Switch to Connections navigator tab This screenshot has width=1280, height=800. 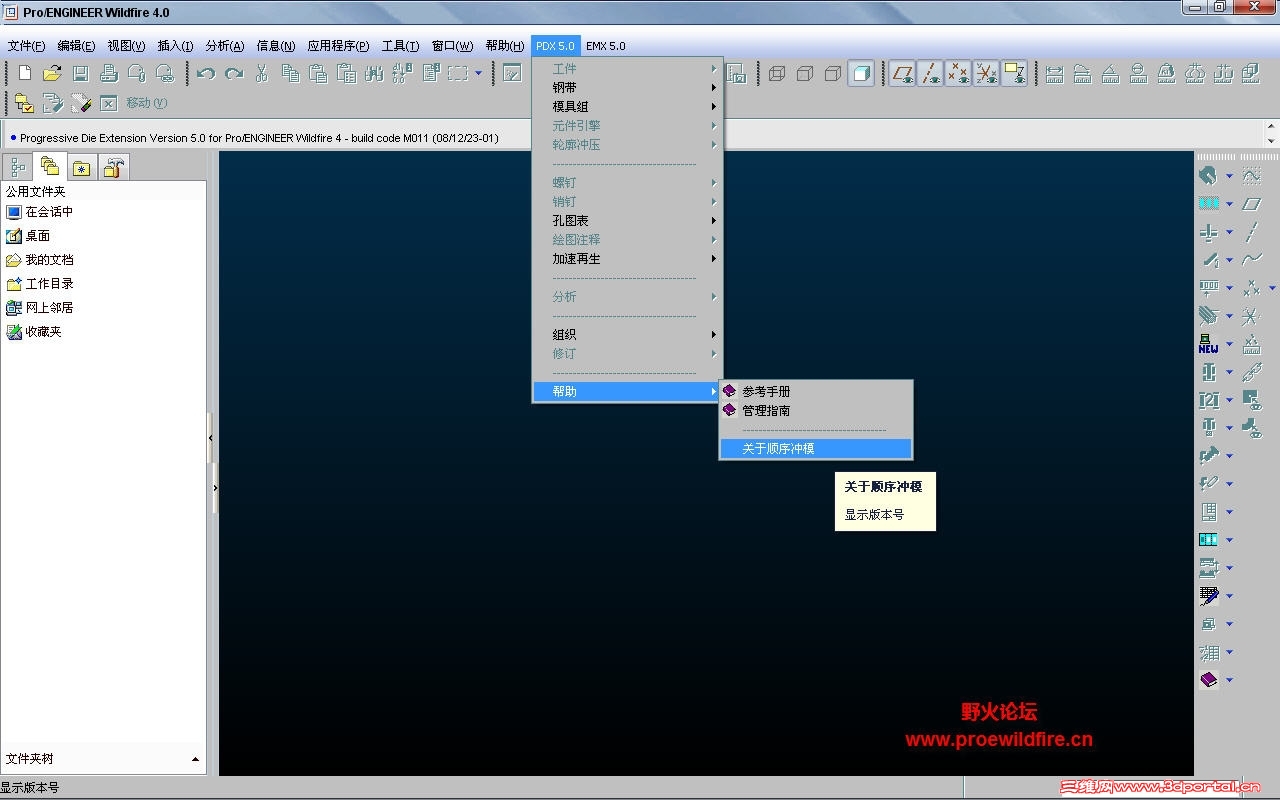click(x=114, y=168)
